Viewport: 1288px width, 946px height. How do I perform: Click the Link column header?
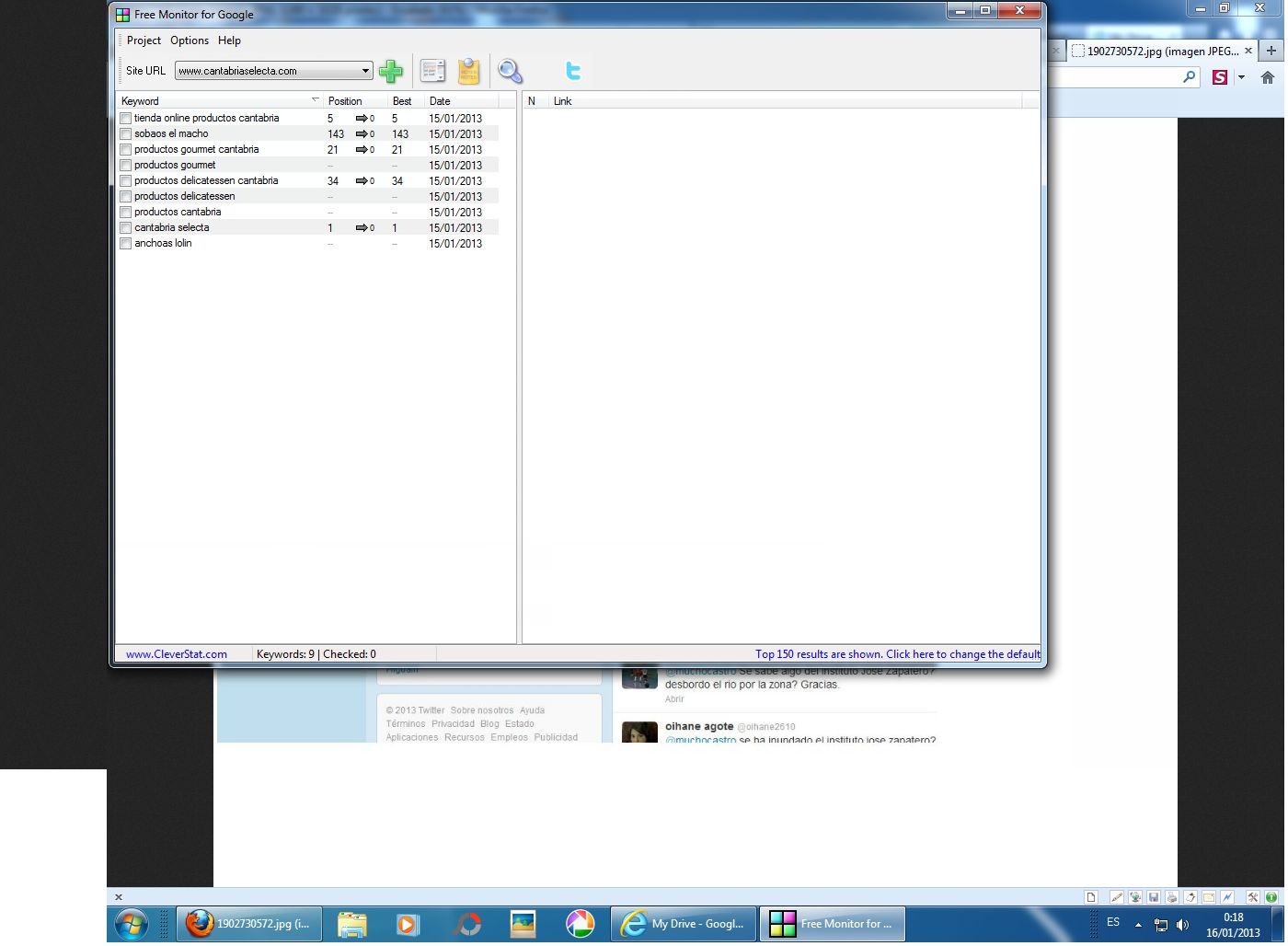(786, 101)
